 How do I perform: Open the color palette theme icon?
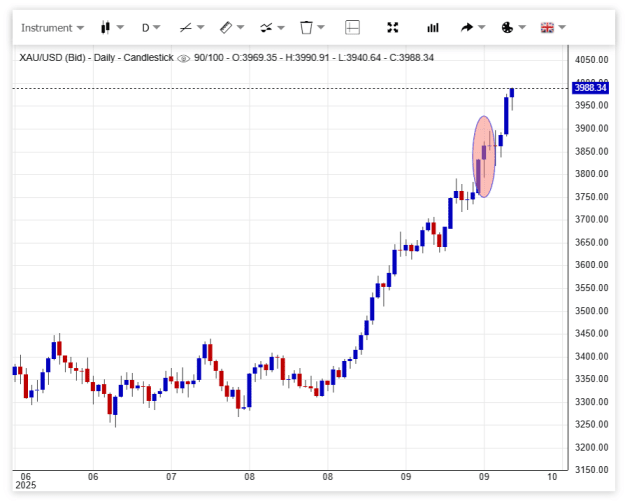(507, 28)
